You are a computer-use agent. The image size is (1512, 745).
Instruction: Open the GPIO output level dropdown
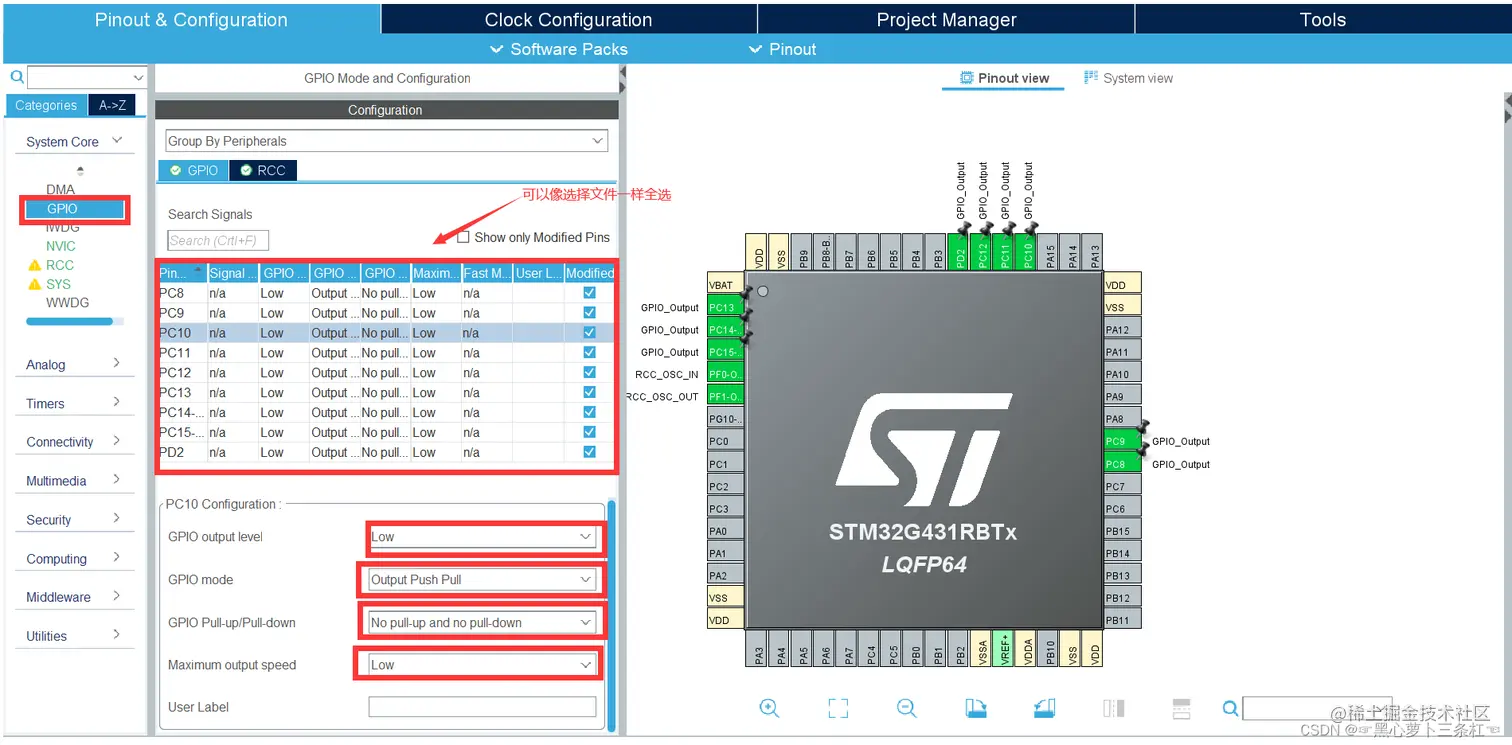click(483, 537)
